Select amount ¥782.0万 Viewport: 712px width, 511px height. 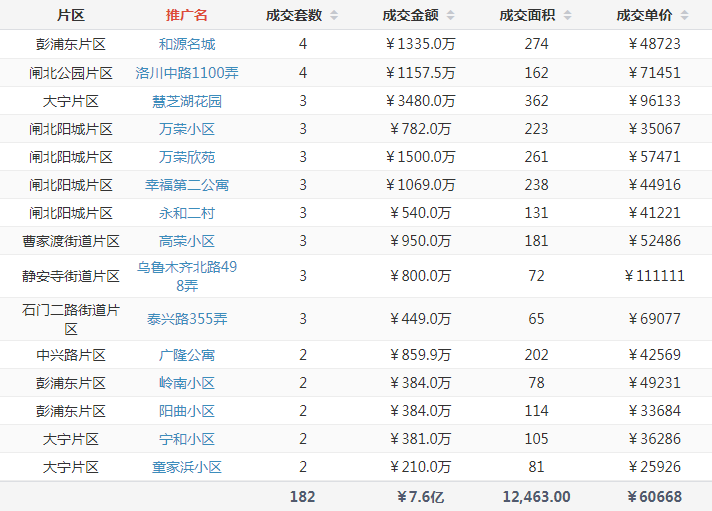420,129
